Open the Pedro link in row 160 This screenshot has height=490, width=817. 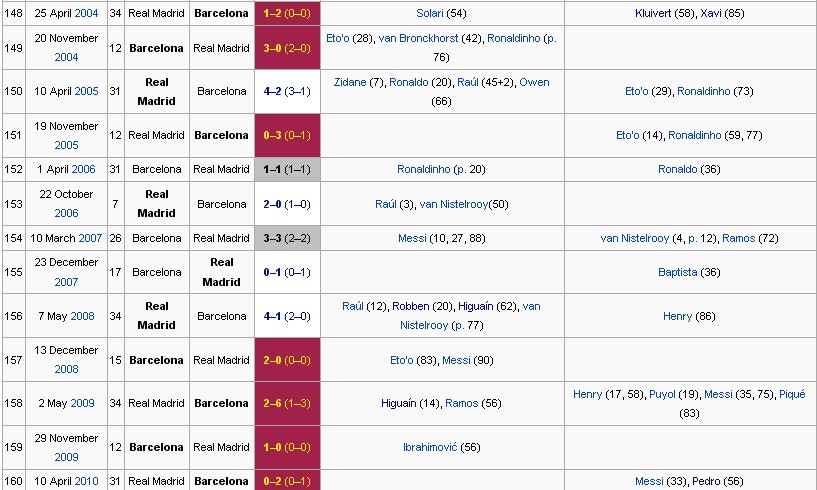pos(706,481)
